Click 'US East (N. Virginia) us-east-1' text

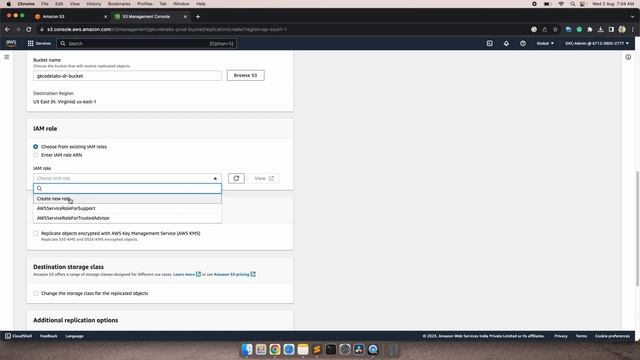(64, 102)
